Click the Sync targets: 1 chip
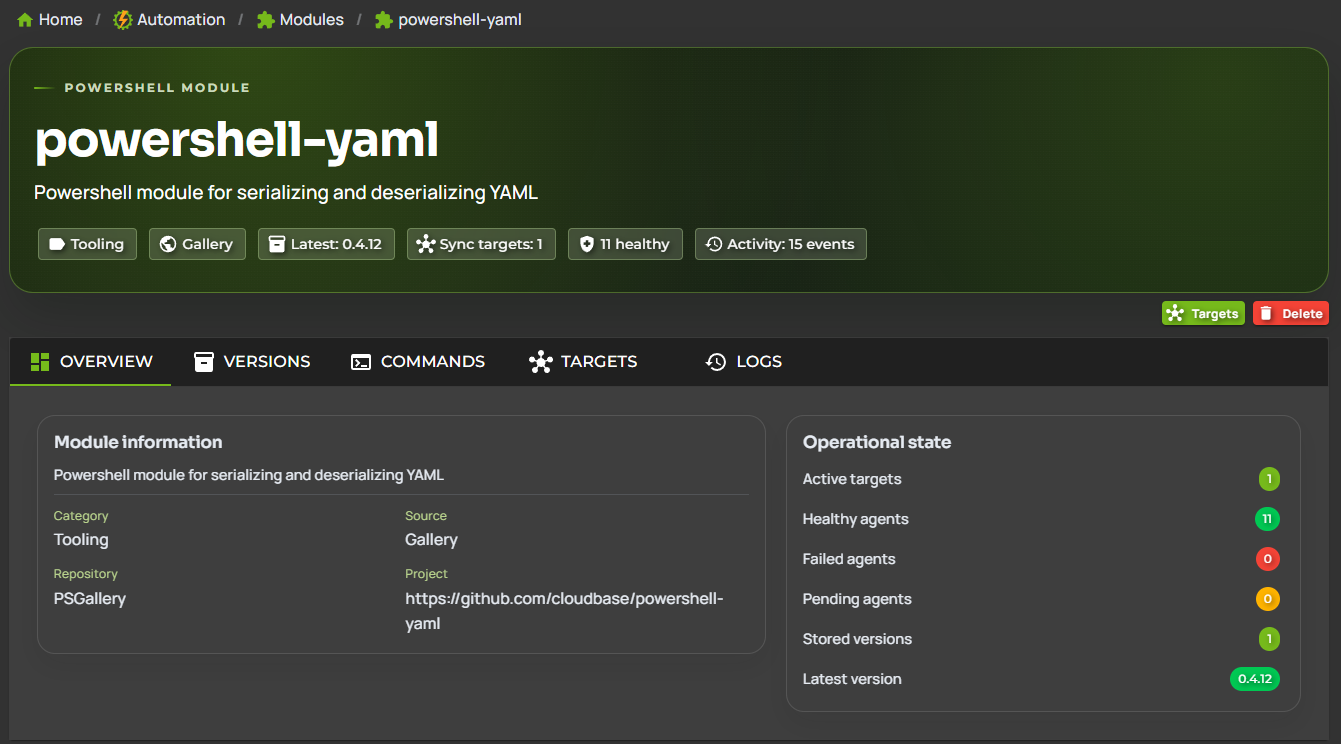 [x=481, y=244]
